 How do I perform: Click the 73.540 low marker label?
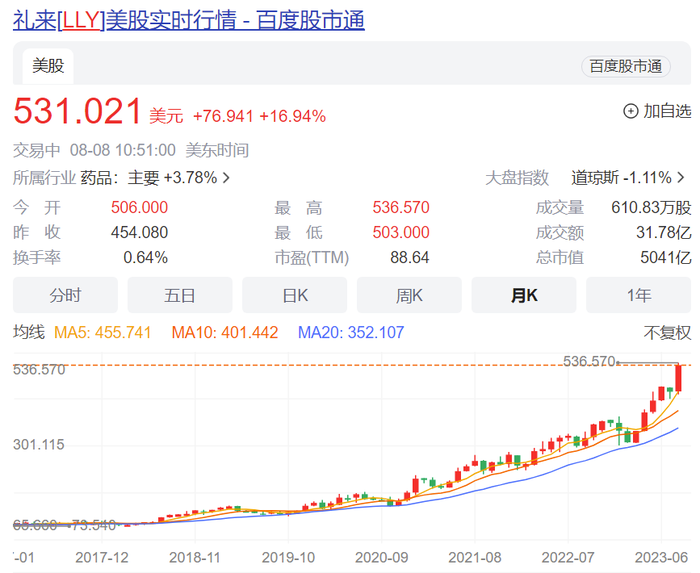[x=93, y=525]
